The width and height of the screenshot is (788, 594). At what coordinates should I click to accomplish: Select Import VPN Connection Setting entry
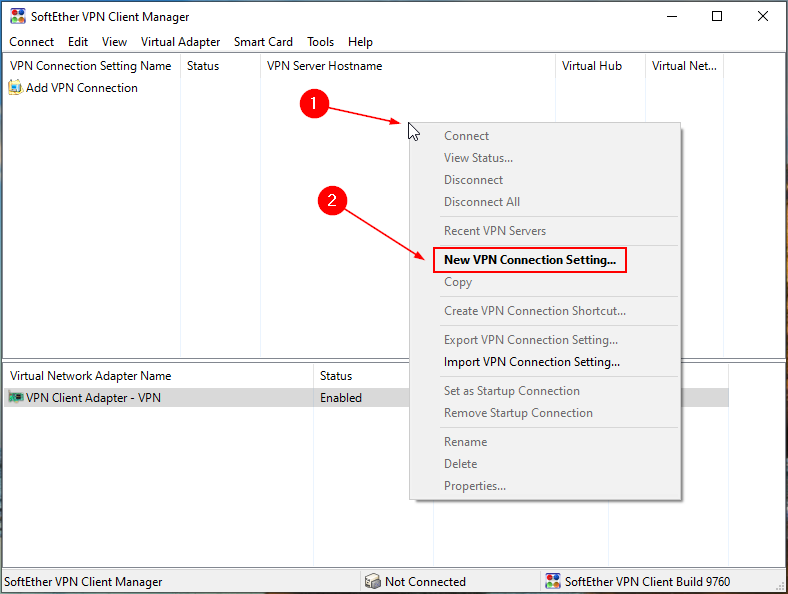pos(545,362)
